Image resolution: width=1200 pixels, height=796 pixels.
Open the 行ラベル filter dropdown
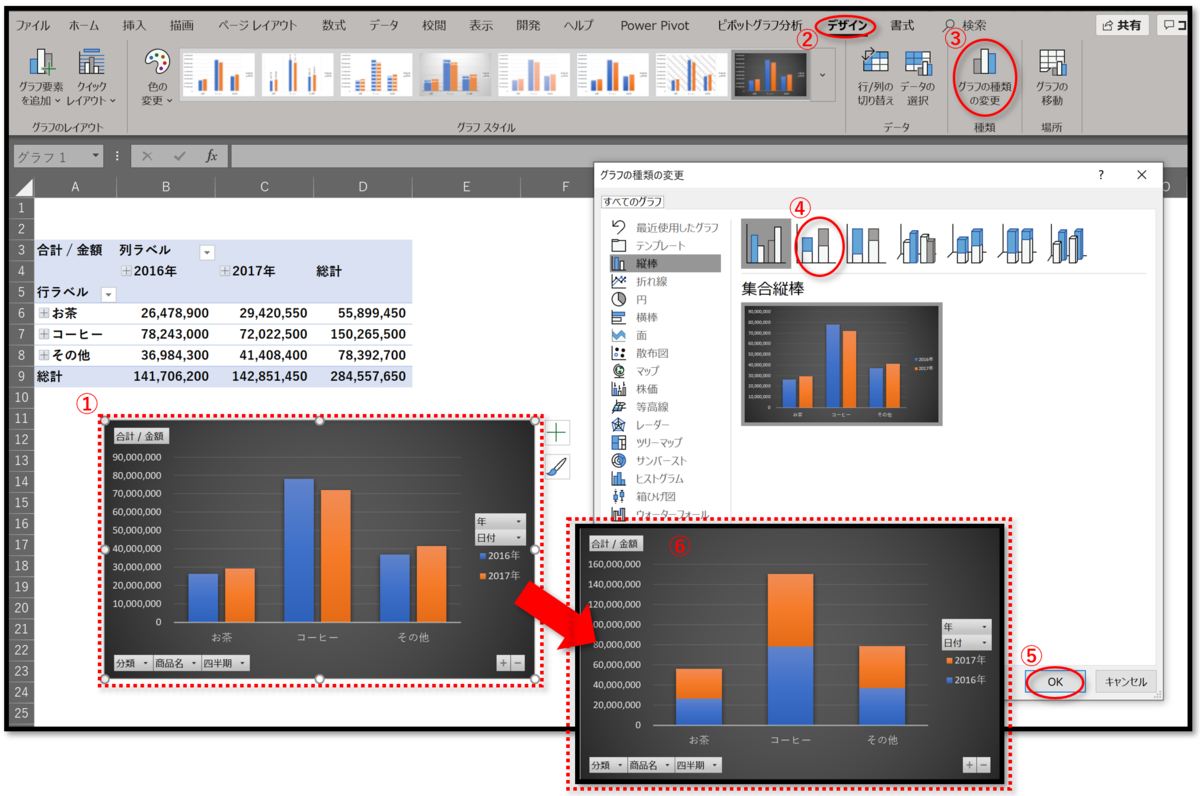108,294
